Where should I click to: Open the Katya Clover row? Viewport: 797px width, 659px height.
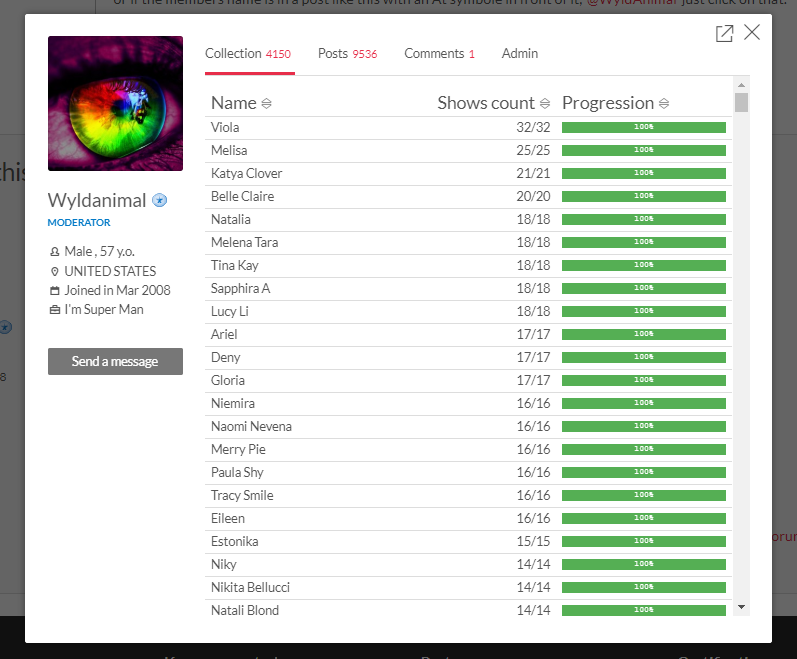(247, 173)
